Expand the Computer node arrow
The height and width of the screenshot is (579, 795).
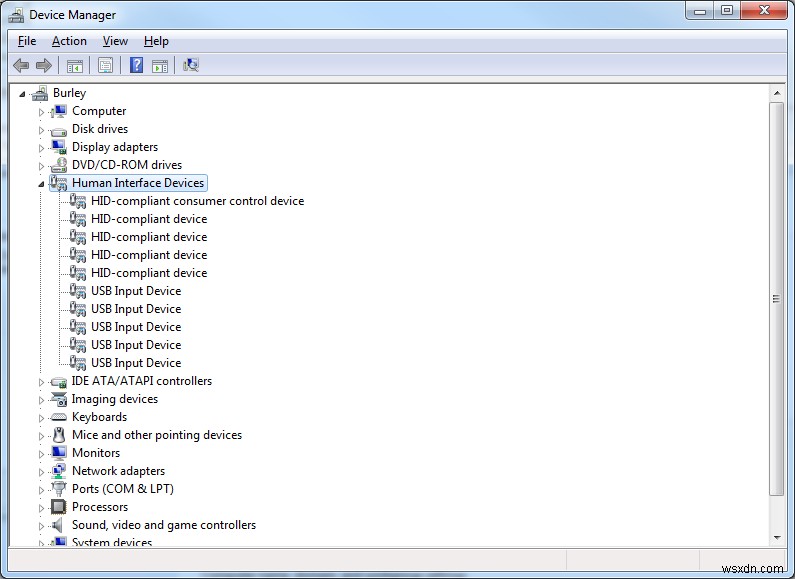click(41, 112)
